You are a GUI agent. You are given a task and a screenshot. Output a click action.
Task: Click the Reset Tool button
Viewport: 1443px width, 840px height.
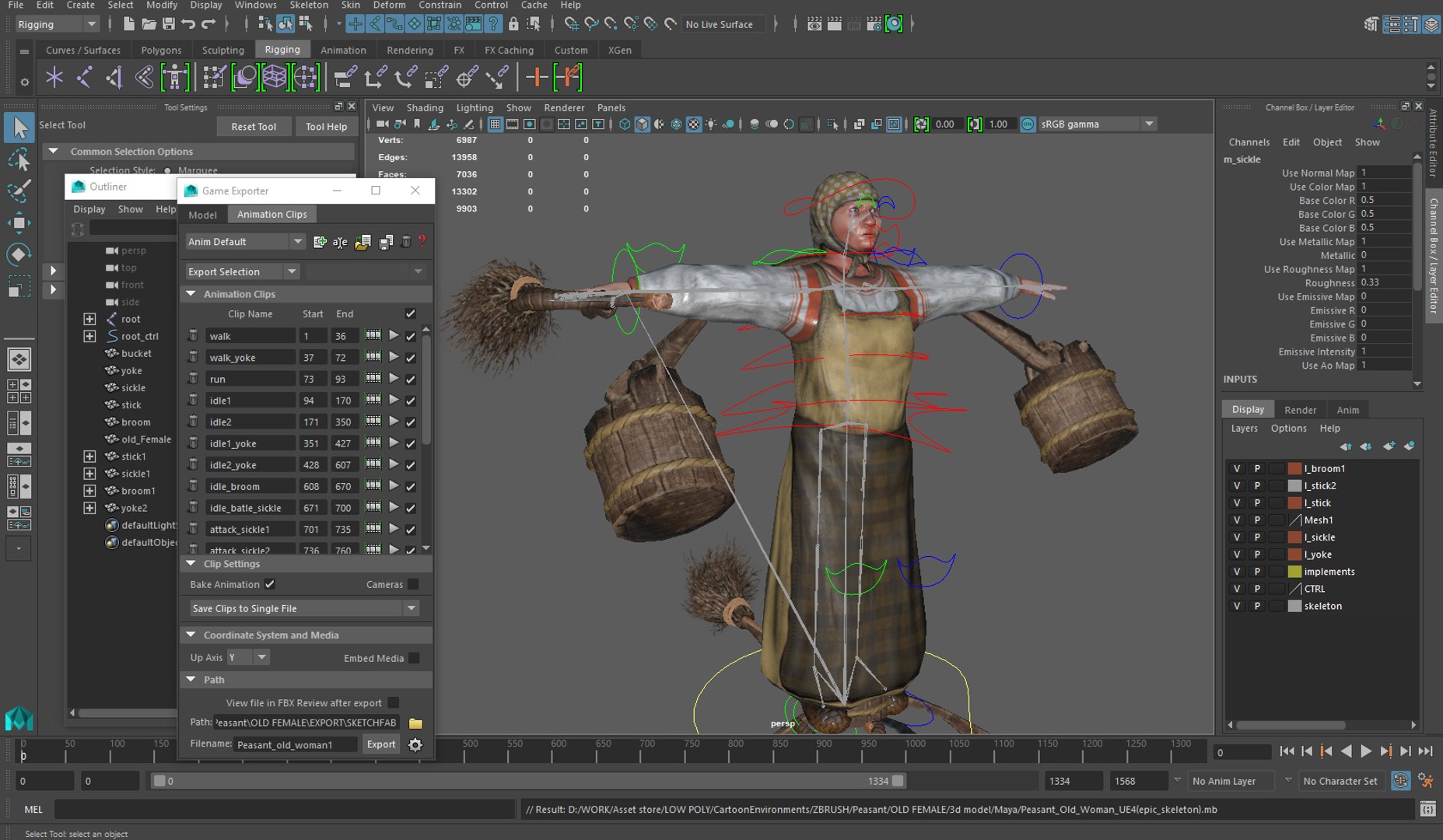[x=254, y=126]
